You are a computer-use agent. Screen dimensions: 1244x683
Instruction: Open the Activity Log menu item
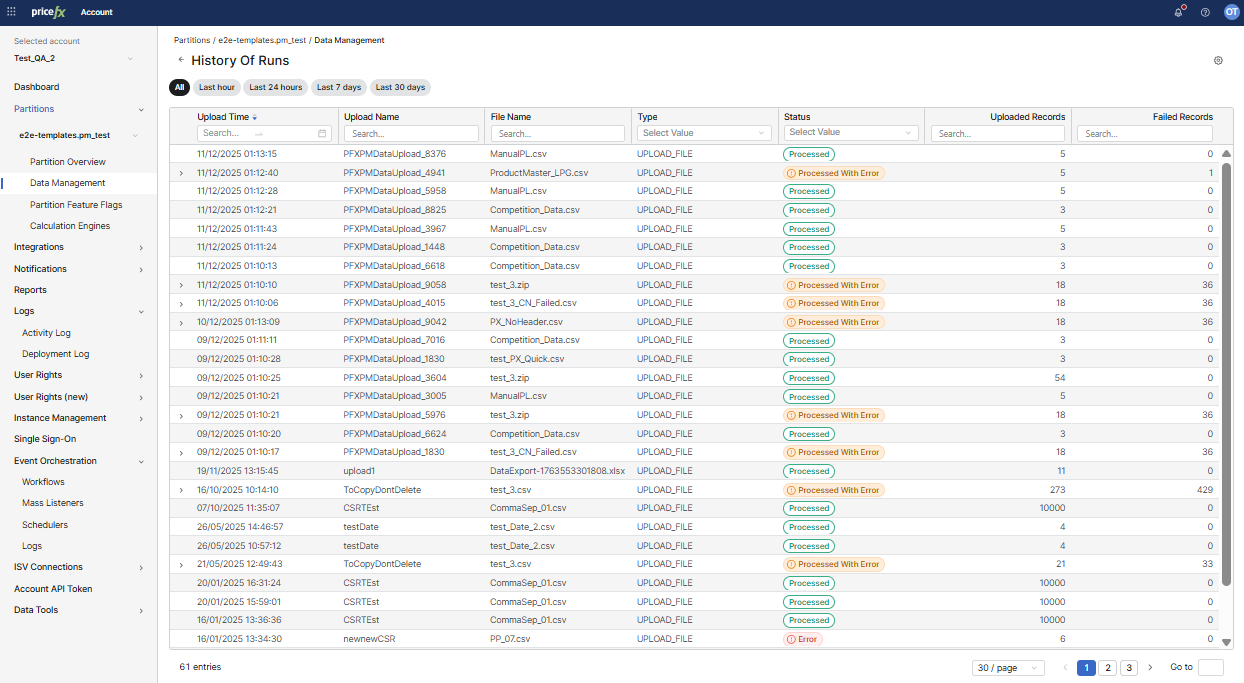click(x=46, y=333)
